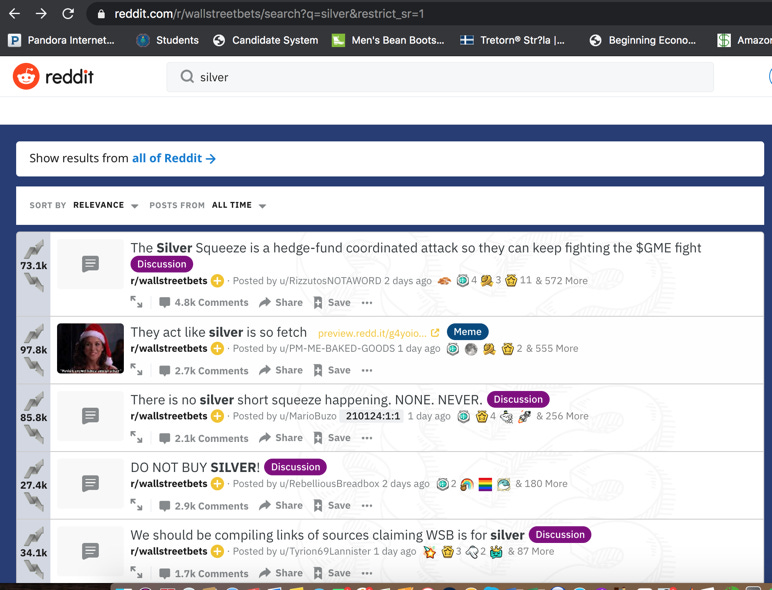Upvote 'There is no silver short squeeze' post
772x590 pixels.
[34, 401]
